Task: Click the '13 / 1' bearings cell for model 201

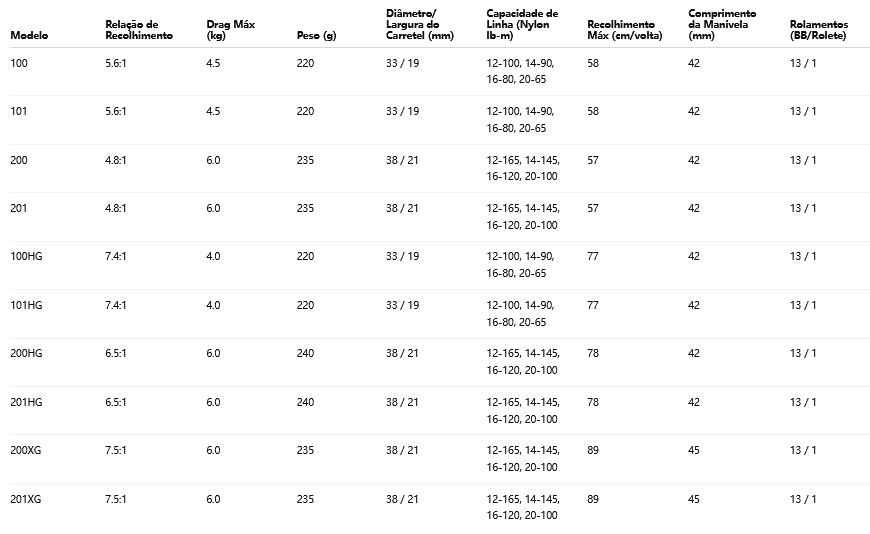Action: coord(803,208)
